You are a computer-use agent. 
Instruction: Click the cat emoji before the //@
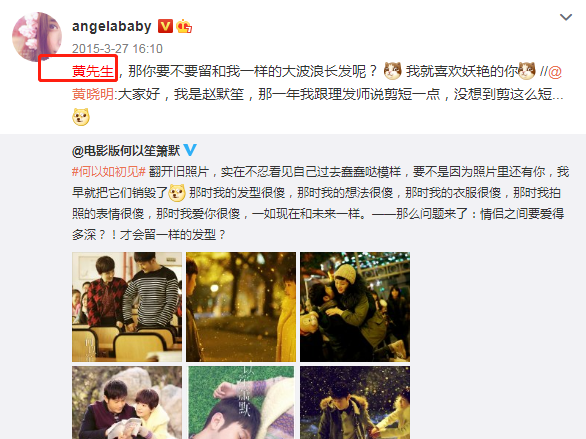pos(527,71)
